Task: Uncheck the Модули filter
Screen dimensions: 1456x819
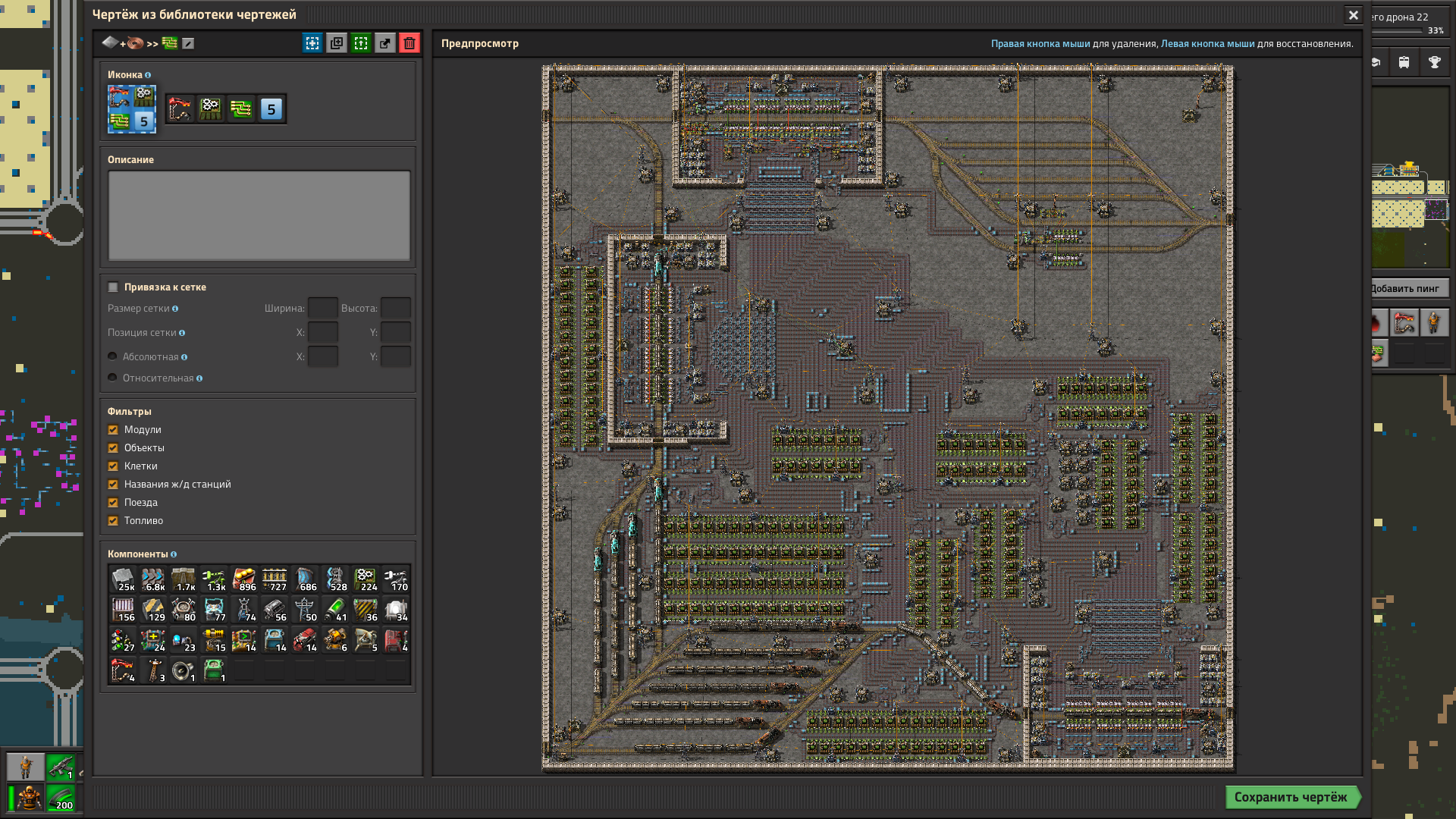Action: coord(113,430)
